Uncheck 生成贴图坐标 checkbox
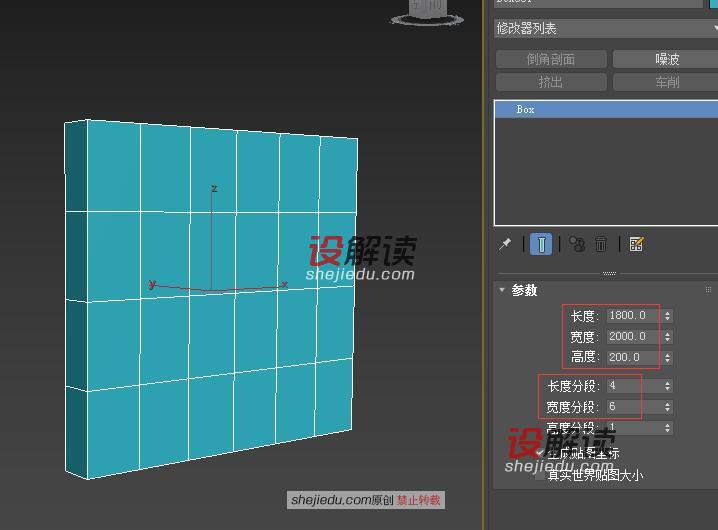Image resolution: width=718 pixels, height=530 pixels. 540,453
